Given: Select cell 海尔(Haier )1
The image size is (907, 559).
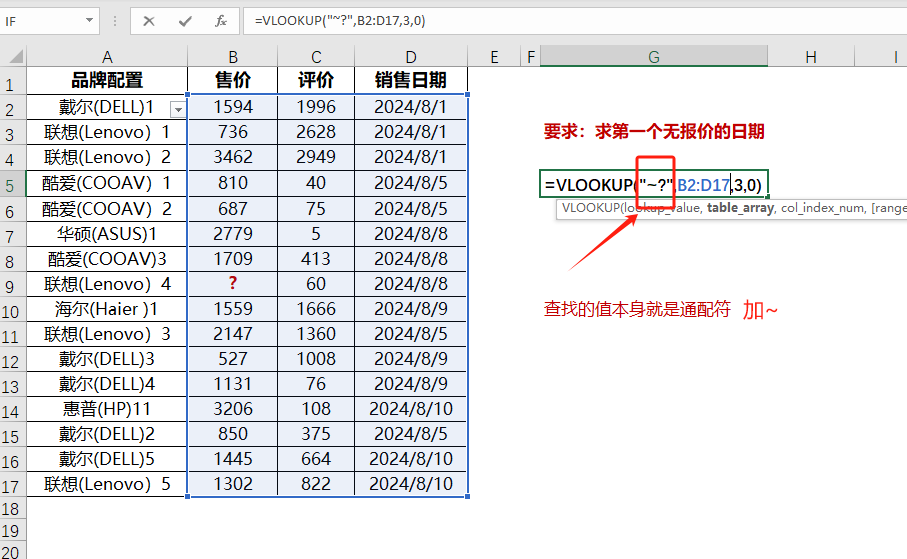Looking at the screenshot, I should (107, 309).
